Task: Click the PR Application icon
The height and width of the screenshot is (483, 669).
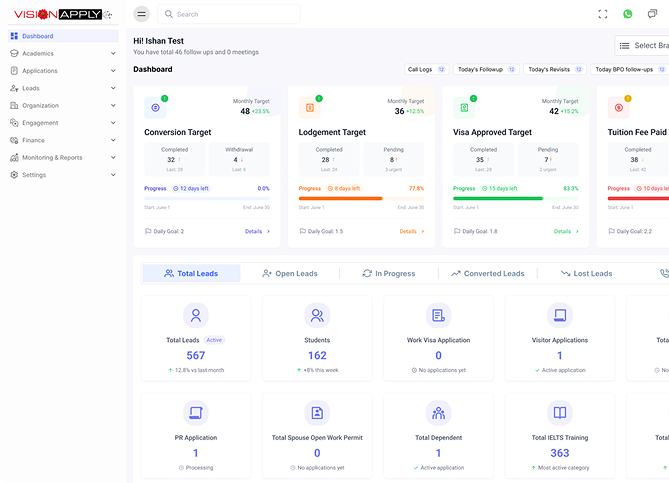Action: (x=196, y=413)
